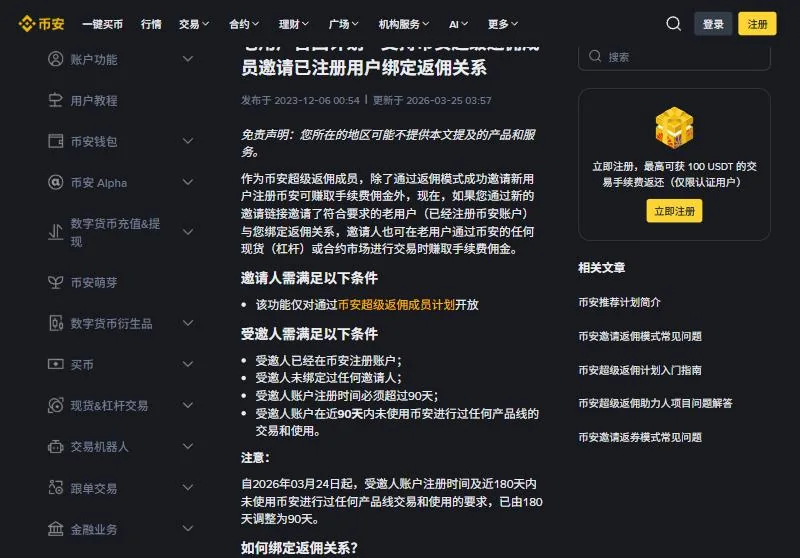Expand the 金融业务 chevron
This screenshot has width=800, height=558.
coord(188,528)
